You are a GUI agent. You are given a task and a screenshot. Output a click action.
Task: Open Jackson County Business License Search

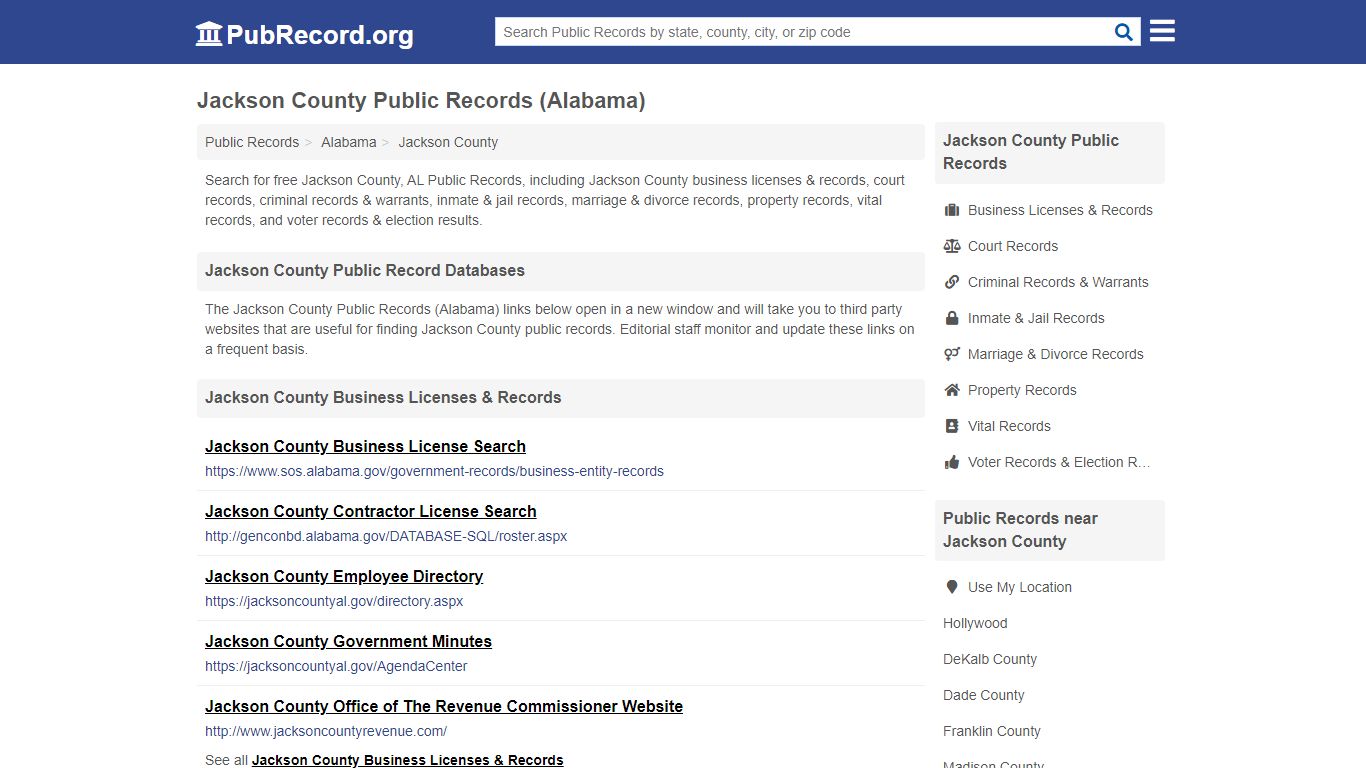point(365,446)
